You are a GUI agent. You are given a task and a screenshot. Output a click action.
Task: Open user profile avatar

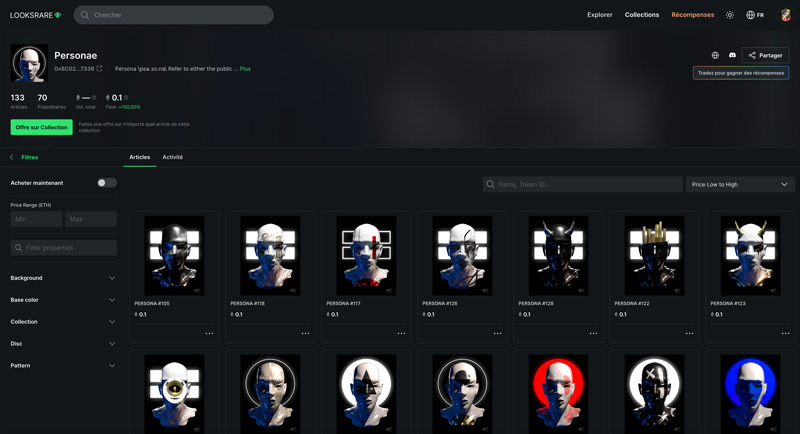[785, 15]
